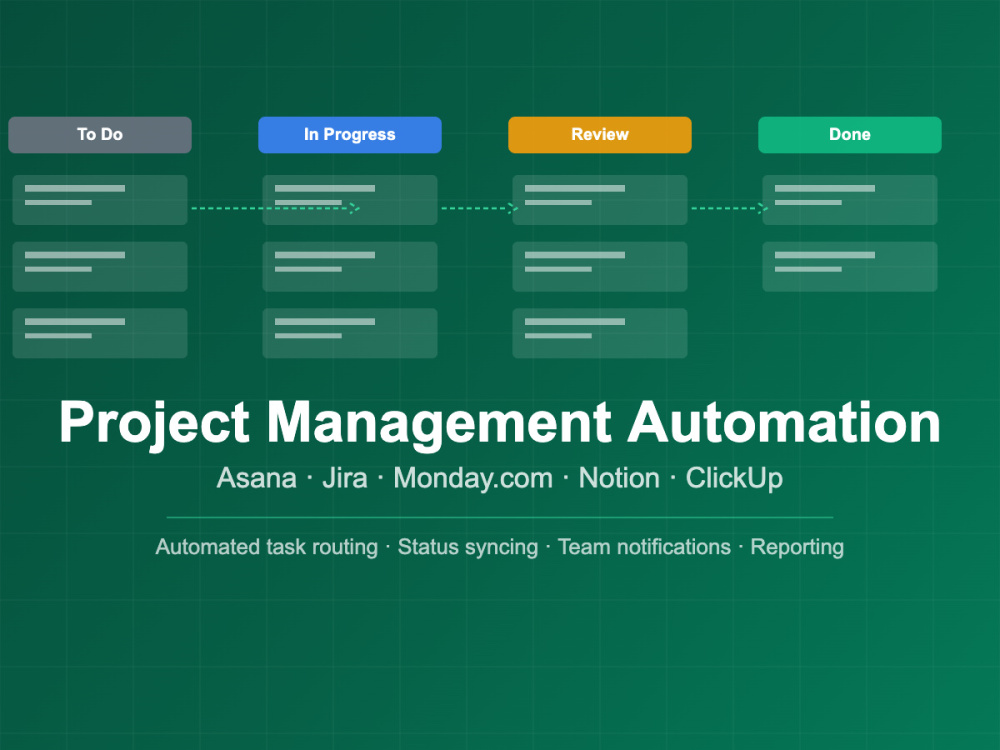This screenshot has width=1000, height=750.
Task: Click the Team notifications text
Action: click(x=644, y=547)
